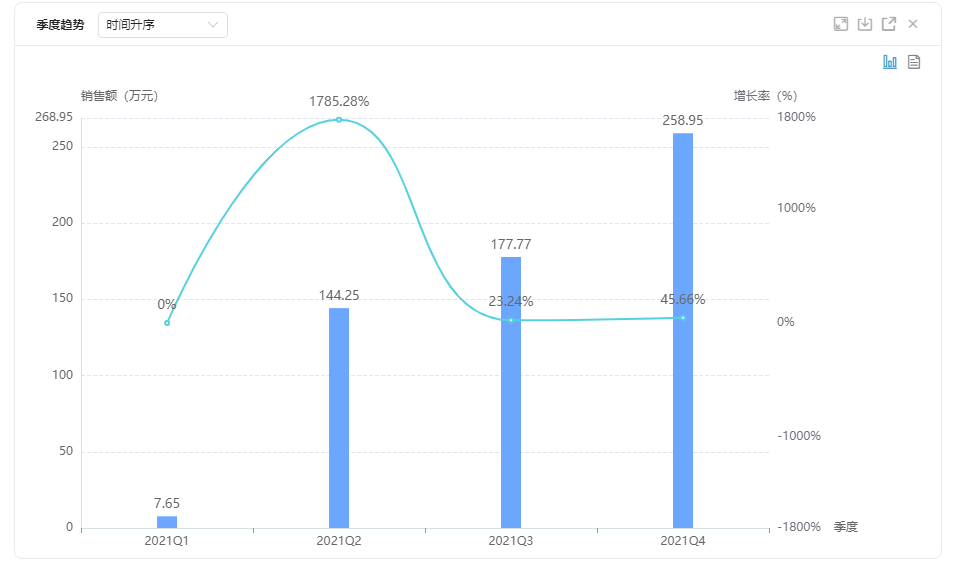Click the 23.24% growth rate point

(x=511, y=320)
